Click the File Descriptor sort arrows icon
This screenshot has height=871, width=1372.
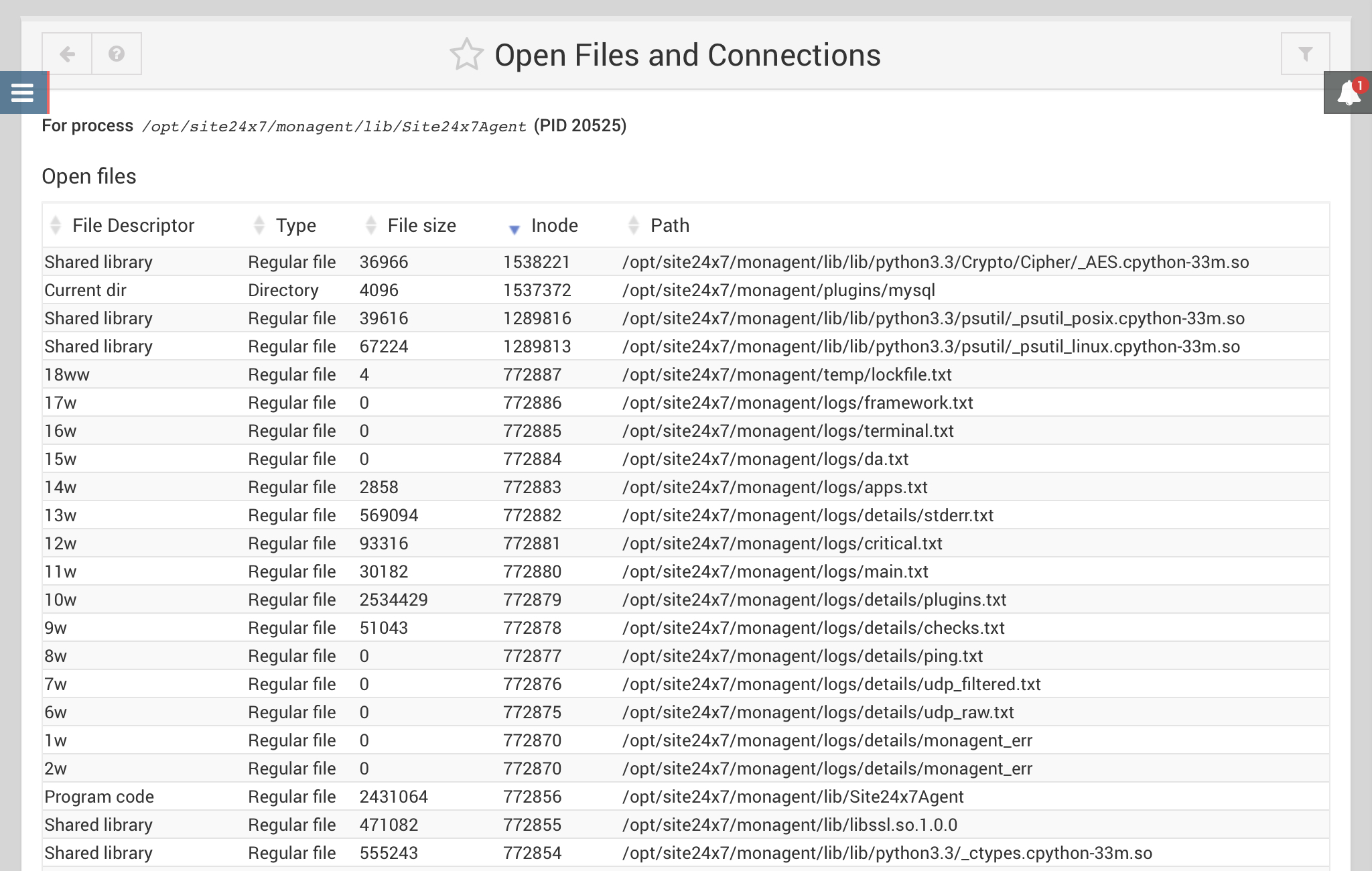(56, 225)
